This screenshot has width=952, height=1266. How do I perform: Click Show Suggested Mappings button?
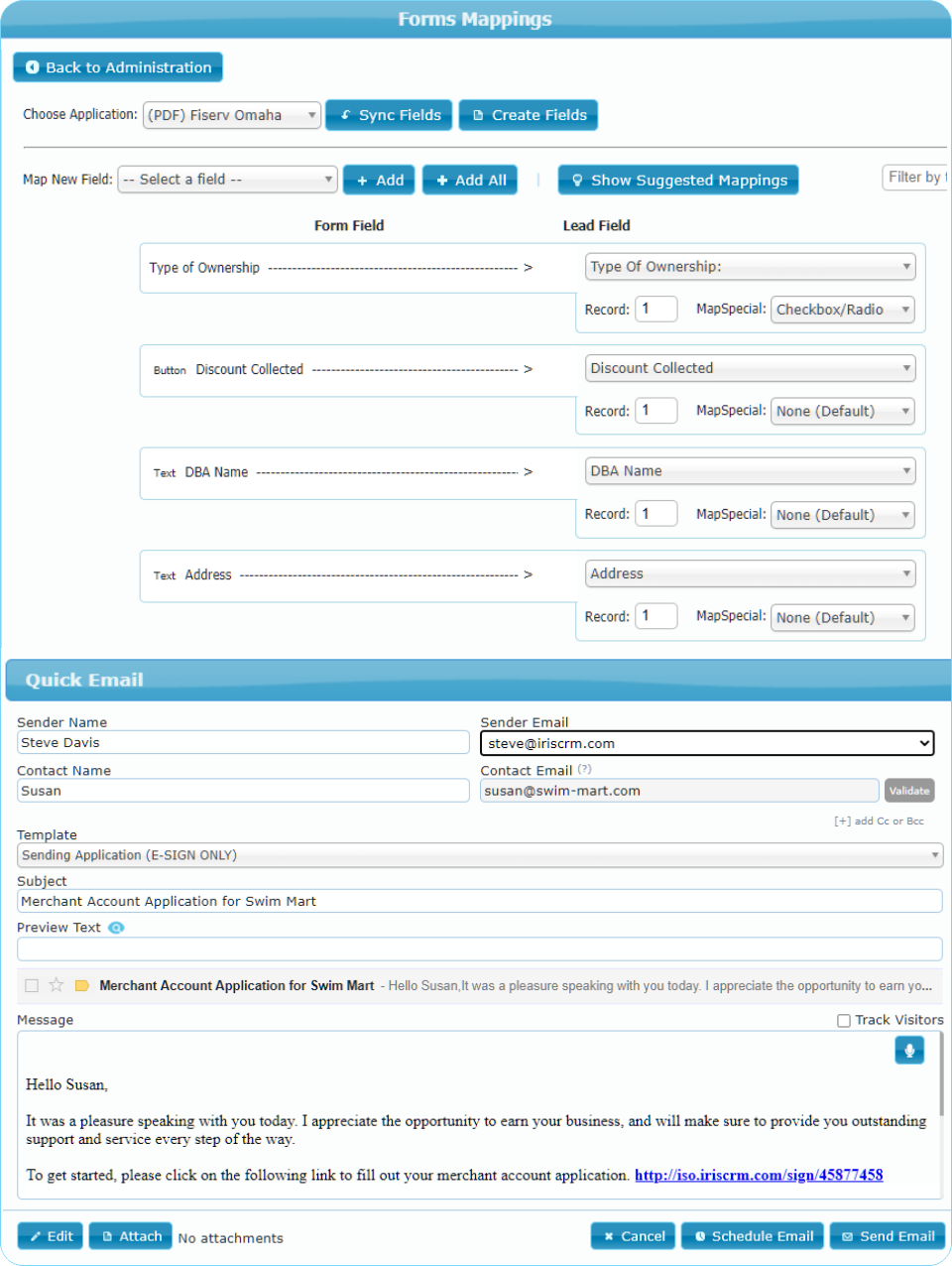[x=678, y=181]
